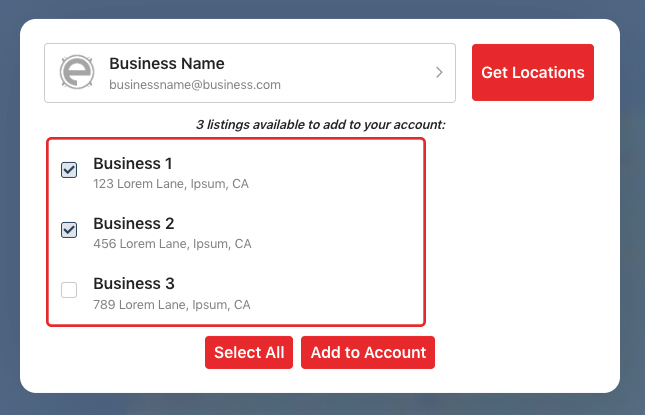Viewport: 645px width, 415px height.
Task: Click the business logo avatar icon
Action: (x=77, y=72)
